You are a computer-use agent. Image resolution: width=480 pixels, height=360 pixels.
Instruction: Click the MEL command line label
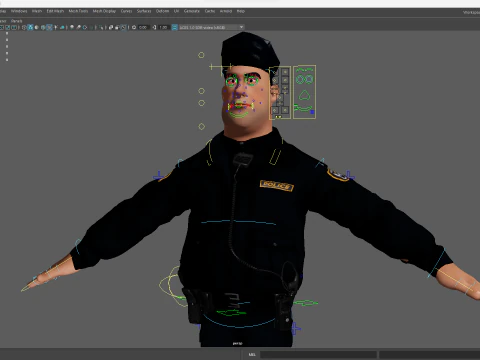coord(252,354)
